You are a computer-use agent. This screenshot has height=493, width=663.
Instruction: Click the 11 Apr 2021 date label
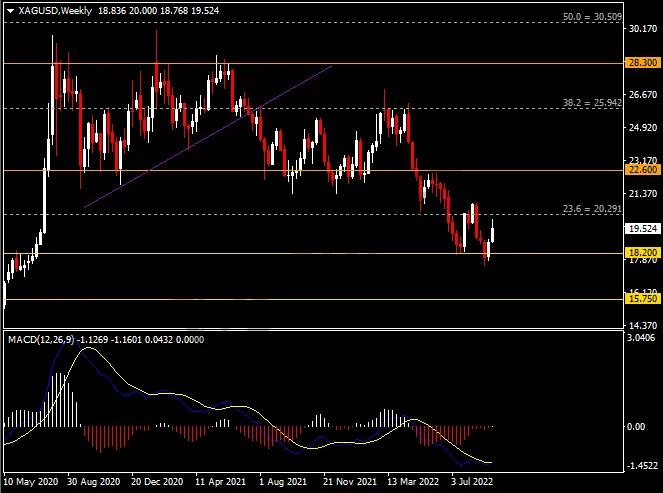pyautogui.click(x=223, y=481)
